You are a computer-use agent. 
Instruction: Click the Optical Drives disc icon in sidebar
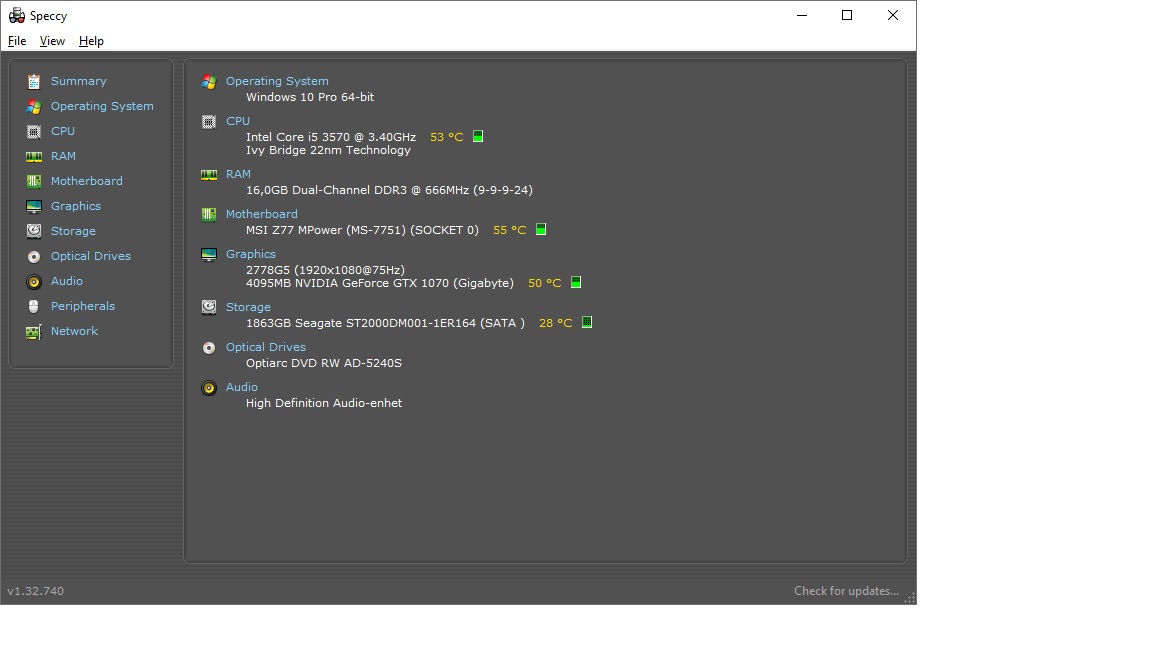pyautogui.click(x=34, y=256)
